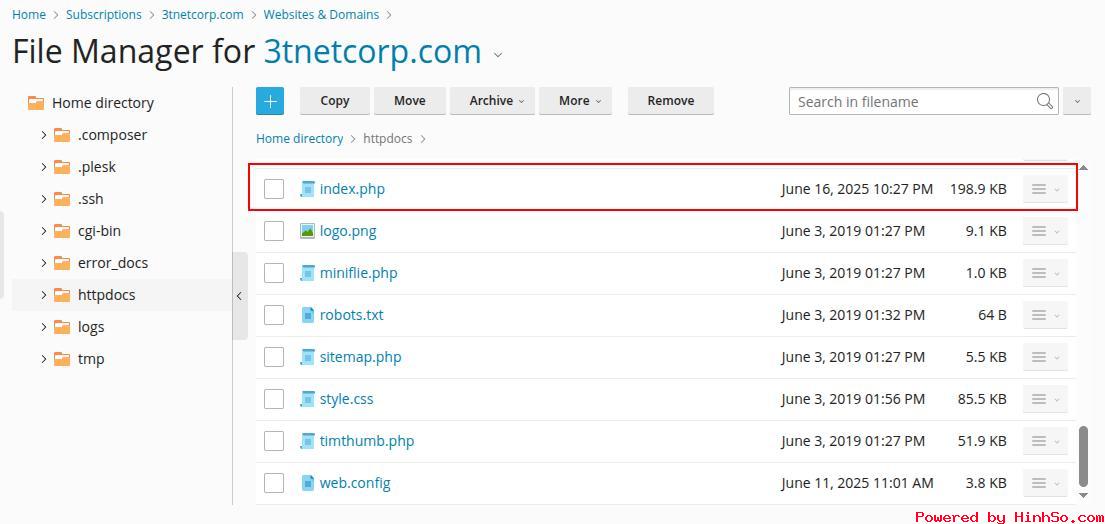Click the Move button

[409, 101]
